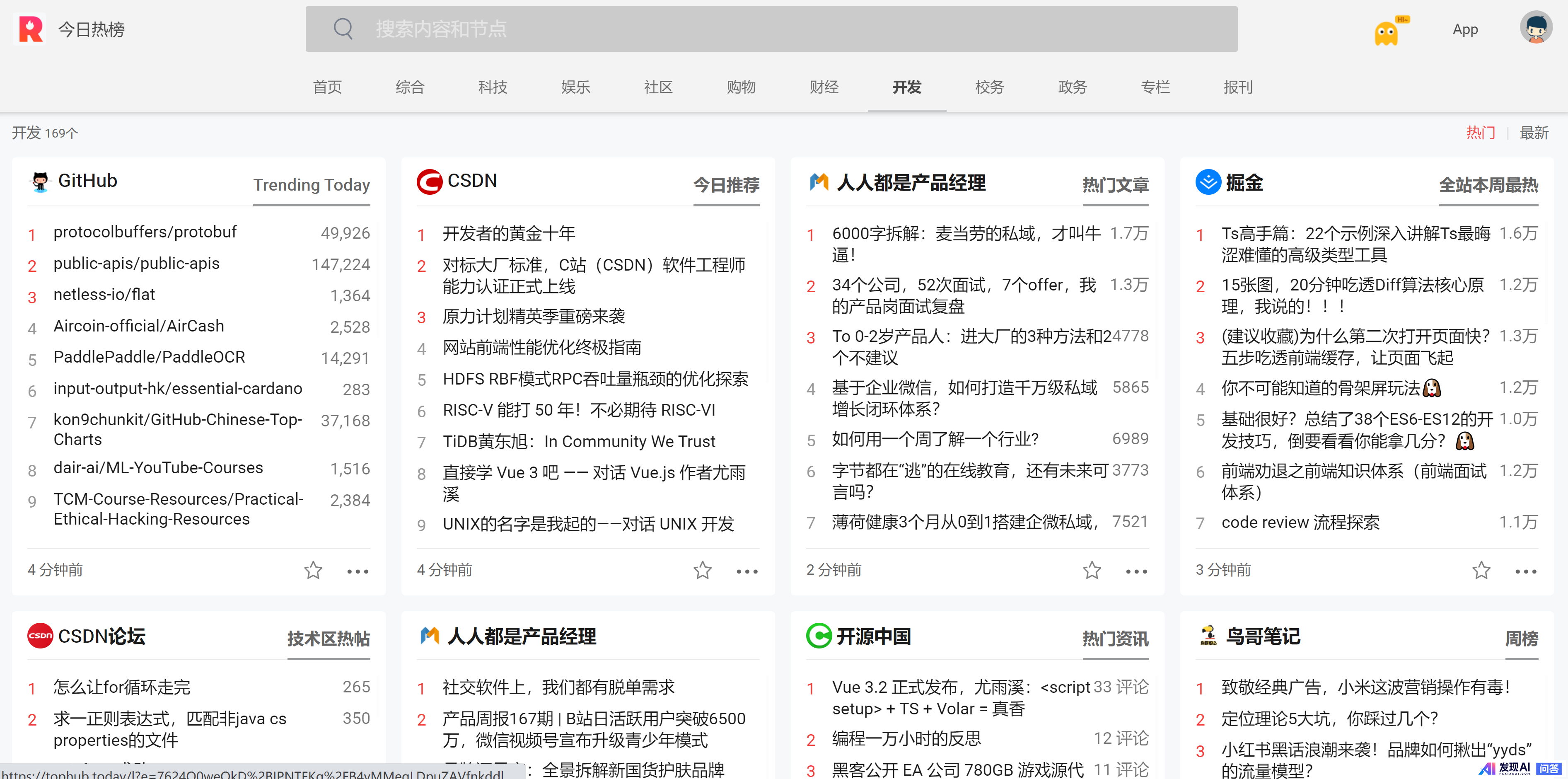Open 怎么让for循环走完 post
Screen dimensions: 1568x779
(122, 687)
